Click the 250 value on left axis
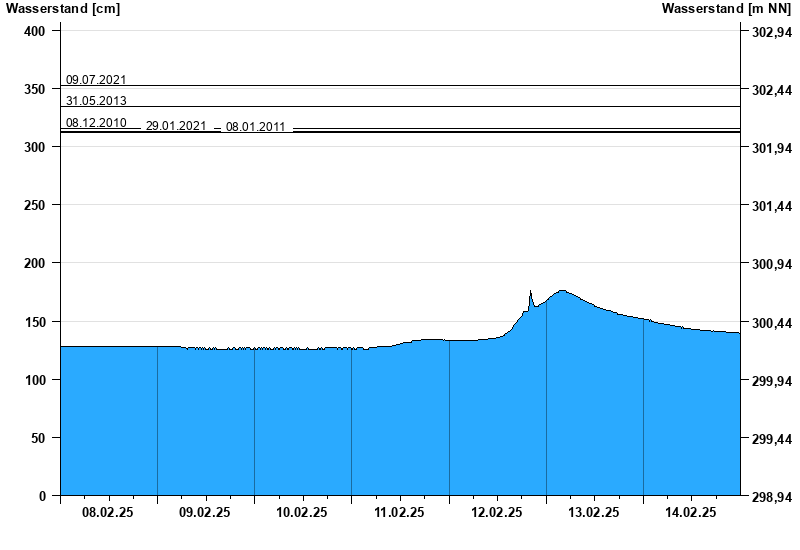 pos(35,205)
